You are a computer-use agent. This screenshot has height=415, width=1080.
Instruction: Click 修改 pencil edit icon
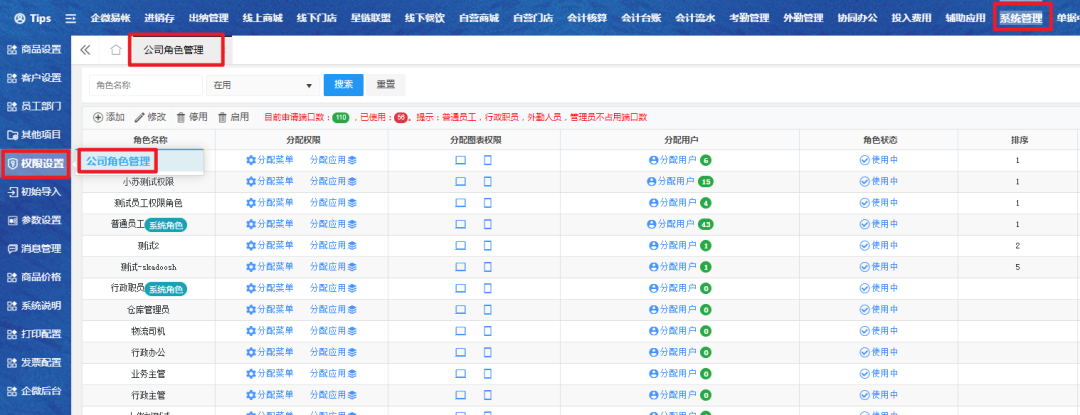(x=140, y=117)
